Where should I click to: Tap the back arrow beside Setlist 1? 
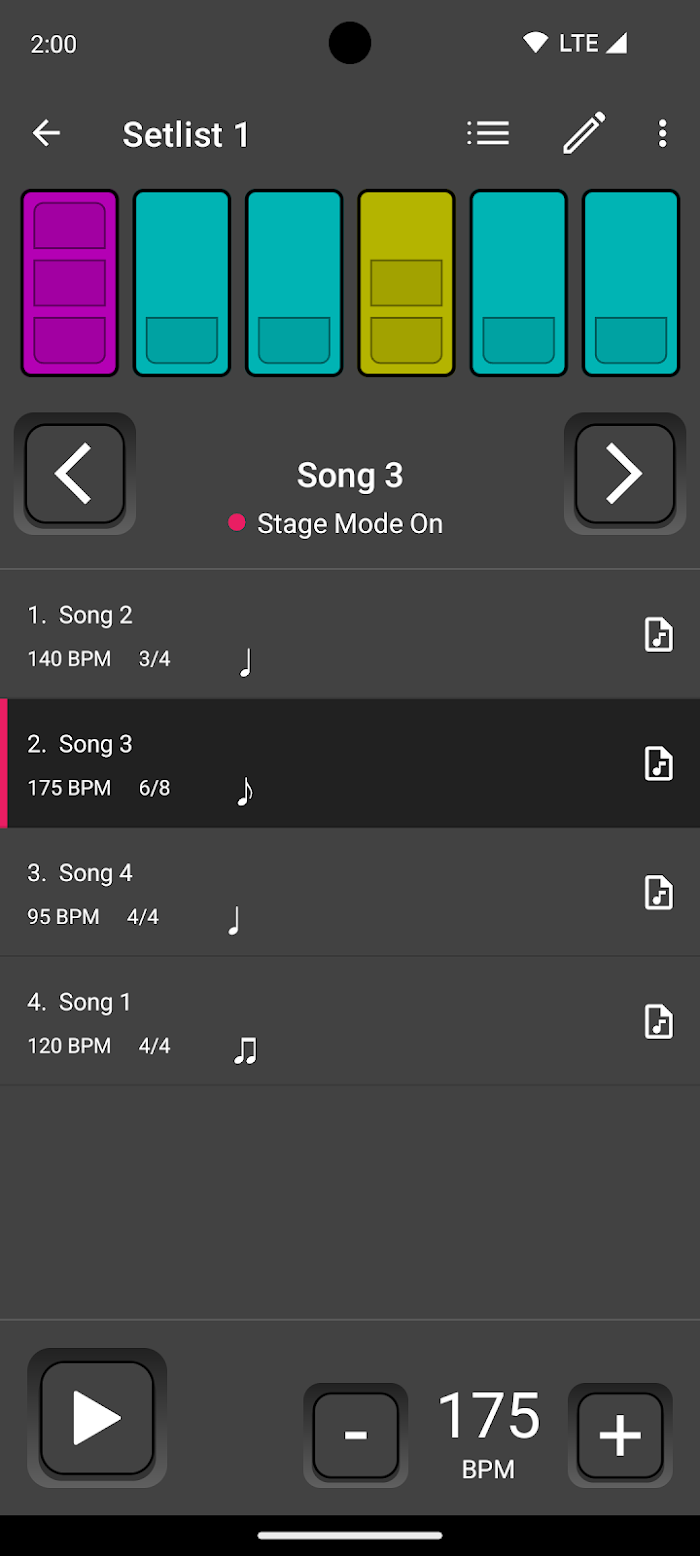46,133
